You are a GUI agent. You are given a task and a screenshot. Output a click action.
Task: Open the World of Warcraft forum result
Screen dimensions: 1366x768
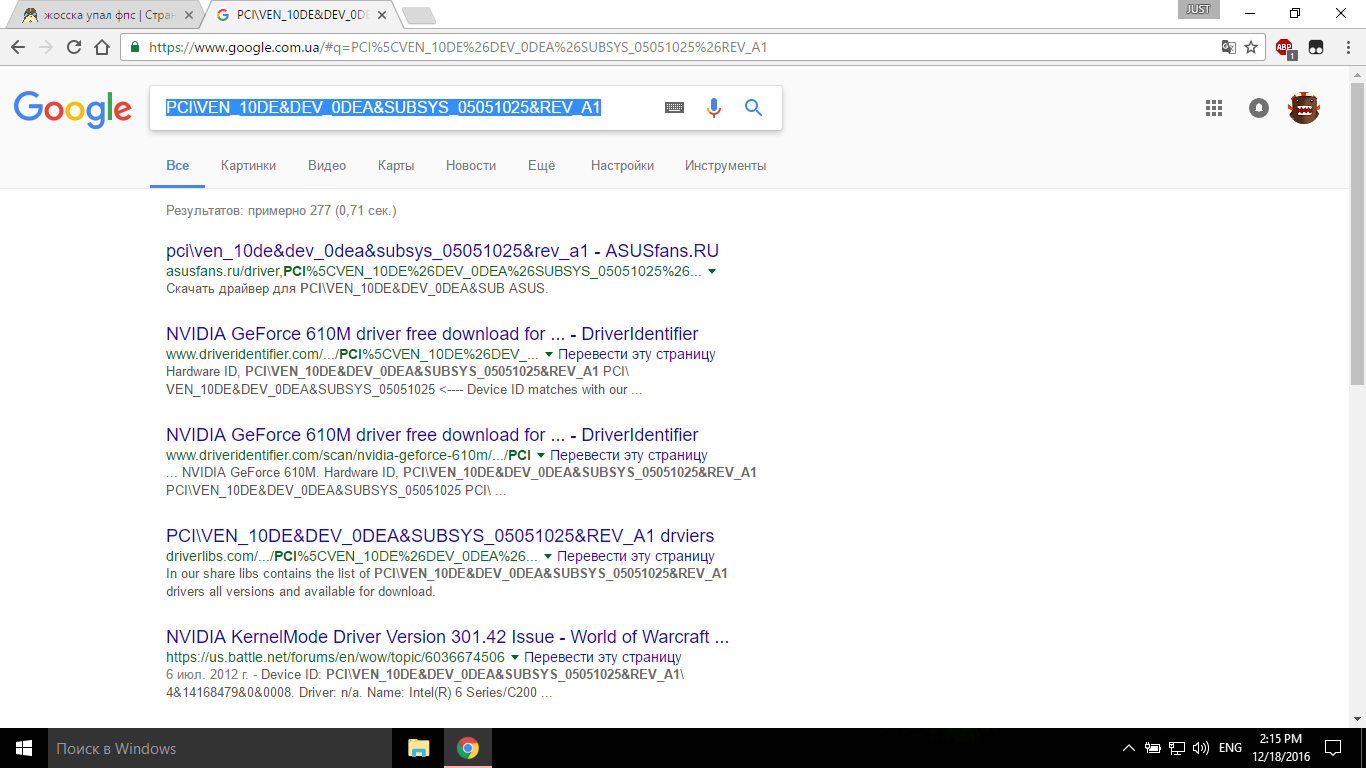pyautogui.click(x=447, y=637)
